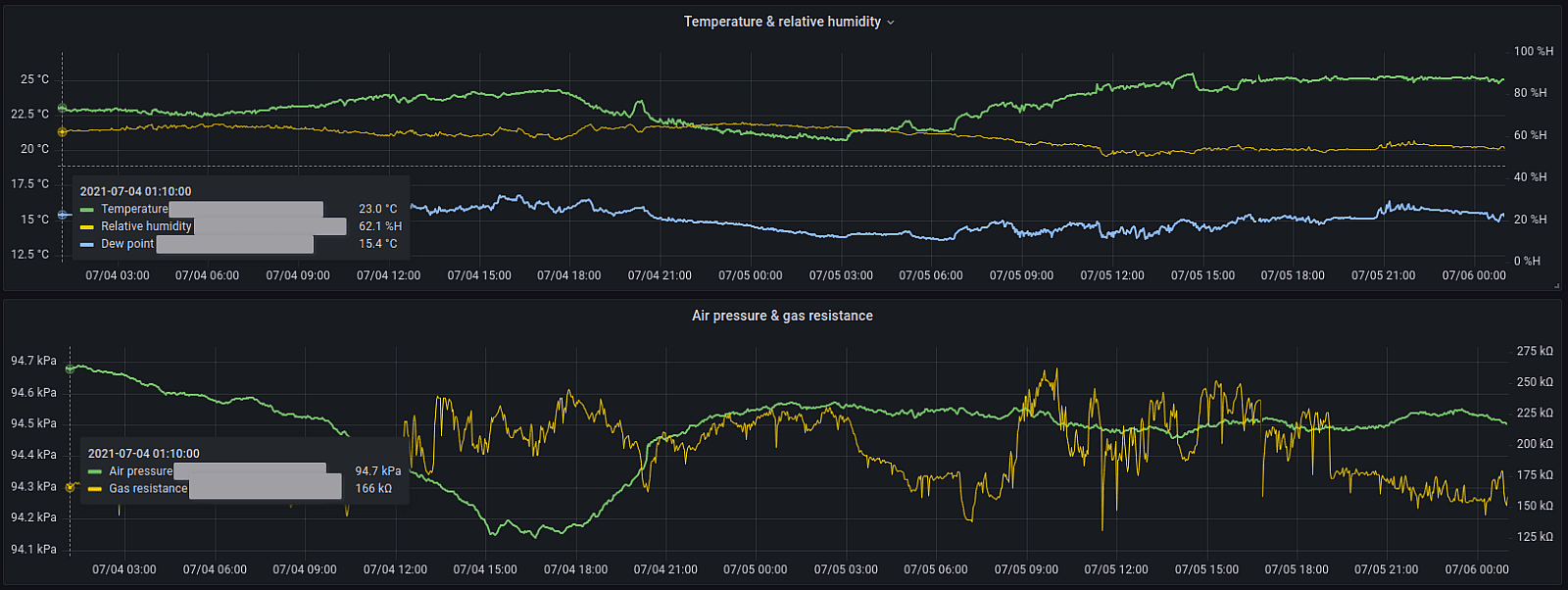This screenshot has width=1568, height=590.
Task: Click the blue Dew point swatch in tooltip
Action: [87, 244]
